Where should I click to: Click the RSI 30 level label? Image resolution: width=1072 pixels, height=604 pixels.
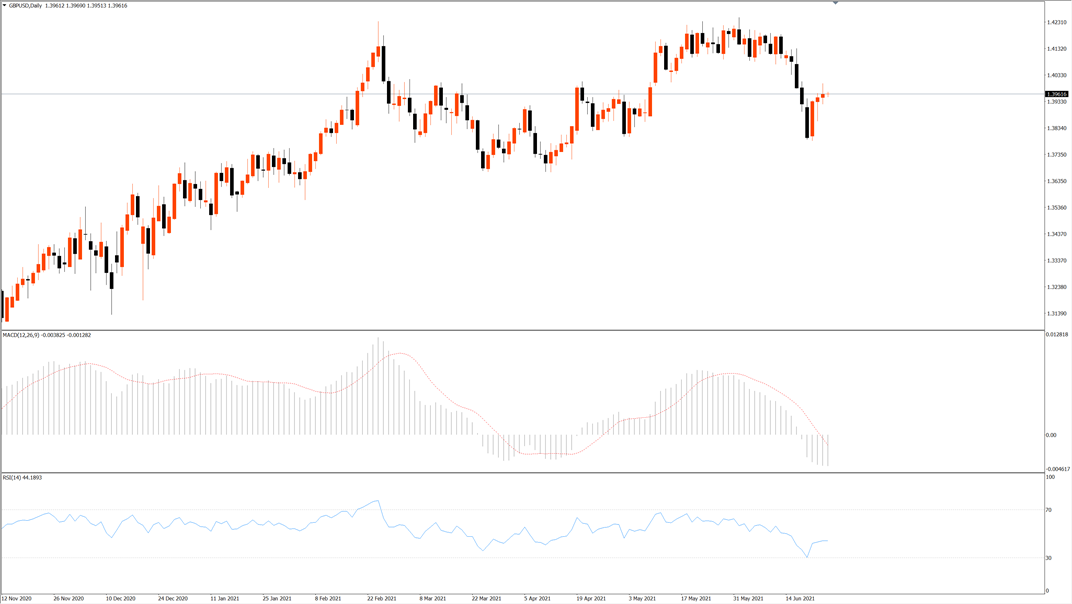tap(1049, 557)
